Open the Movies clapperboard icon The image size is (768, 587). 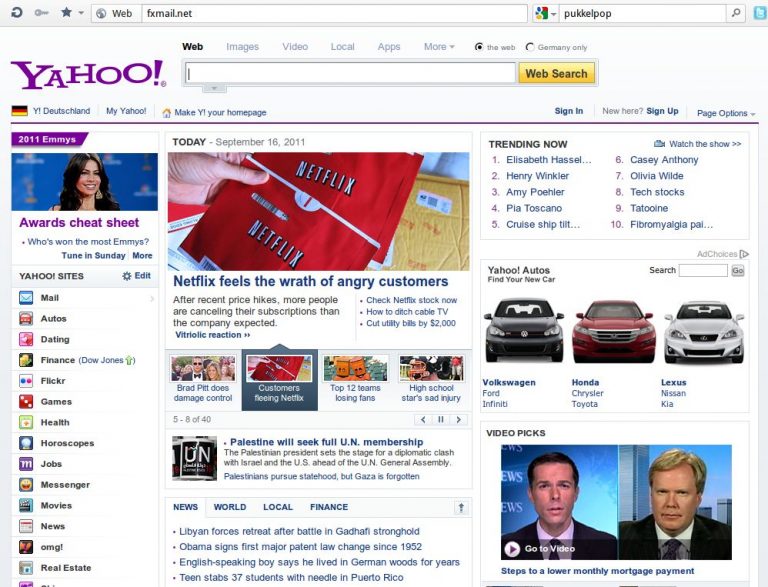pyautogui.click(x=26, y=505)
